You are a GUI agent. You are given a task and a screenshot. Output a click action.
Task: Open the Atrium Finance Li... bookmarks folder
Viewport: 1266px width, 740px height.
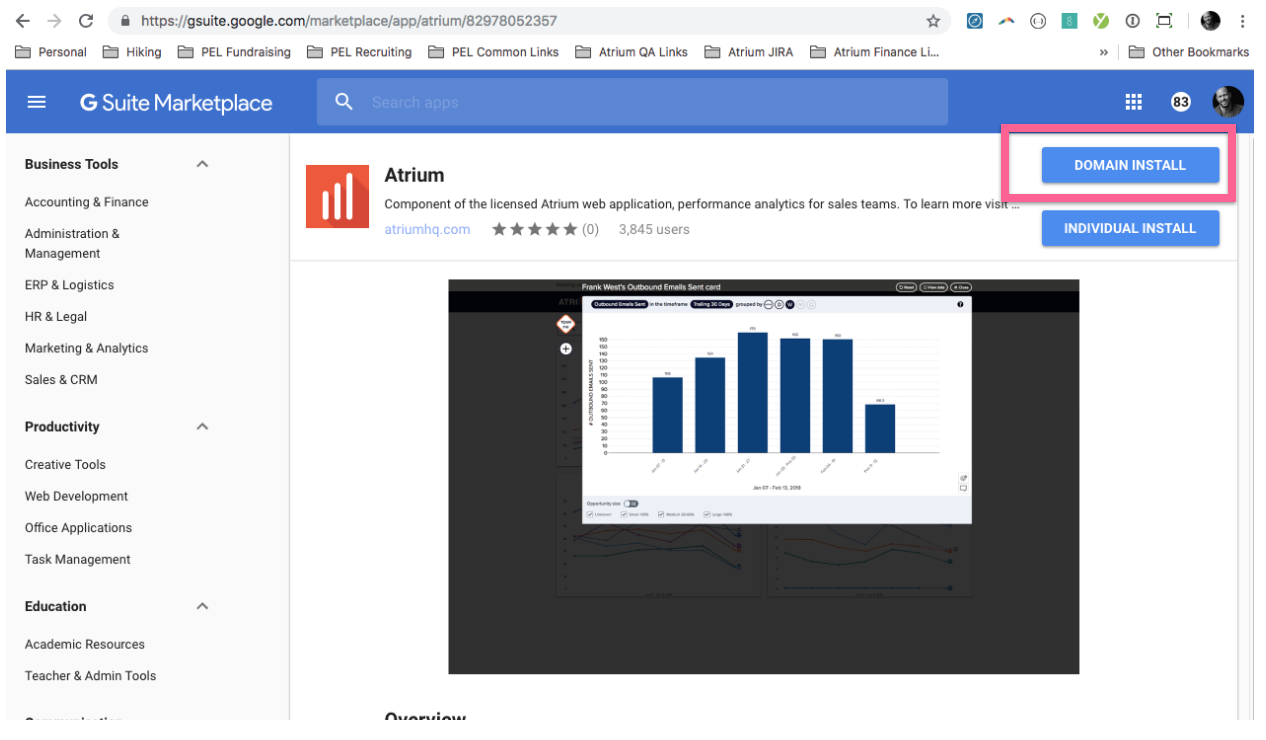[x=875, y=52]
